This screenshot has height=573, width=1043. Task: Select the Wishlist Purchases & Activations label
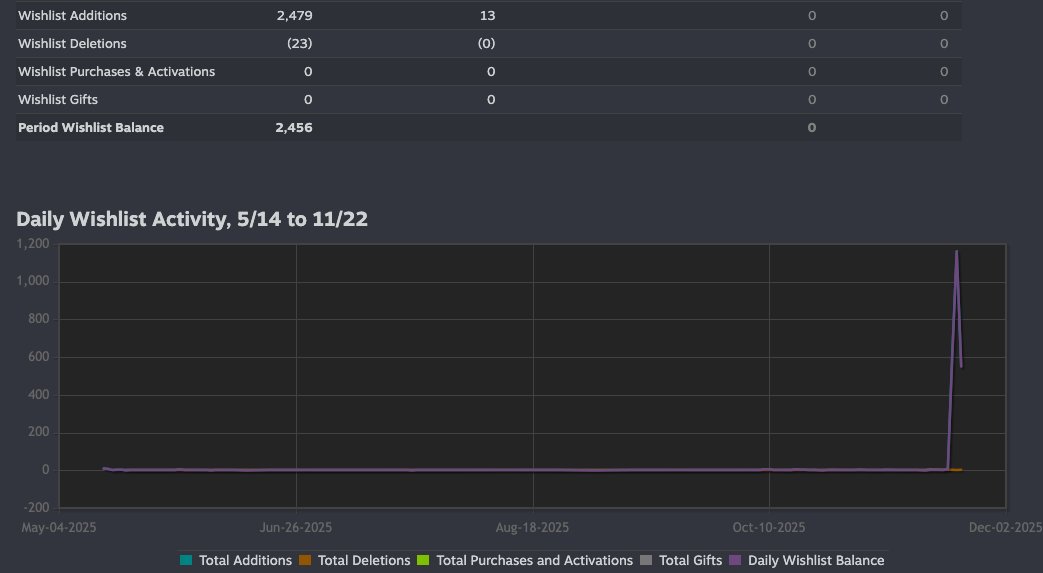pyautogui.click(x=116, y=71)
